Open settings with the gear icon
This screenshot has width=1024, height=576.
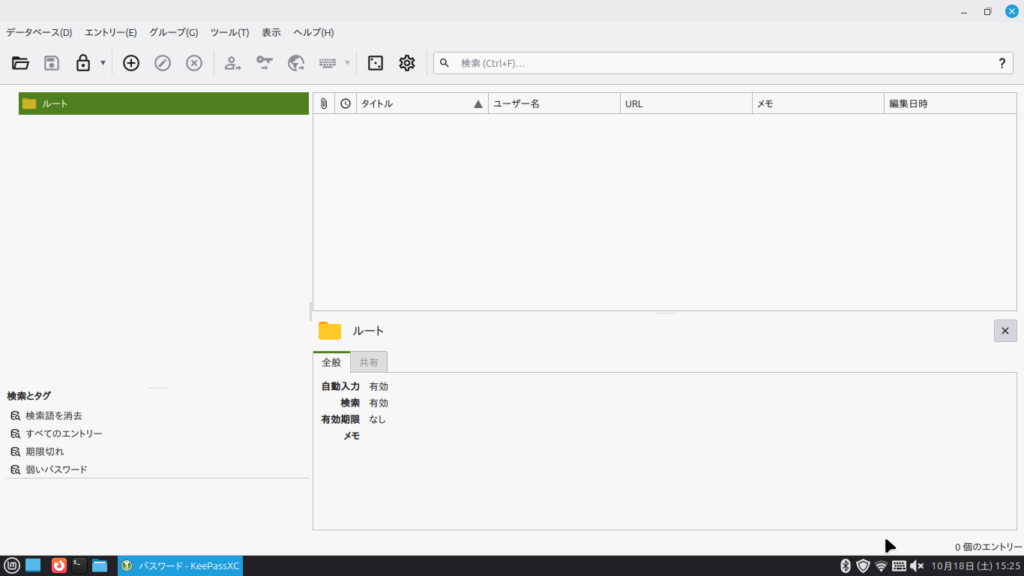point(407,63)
